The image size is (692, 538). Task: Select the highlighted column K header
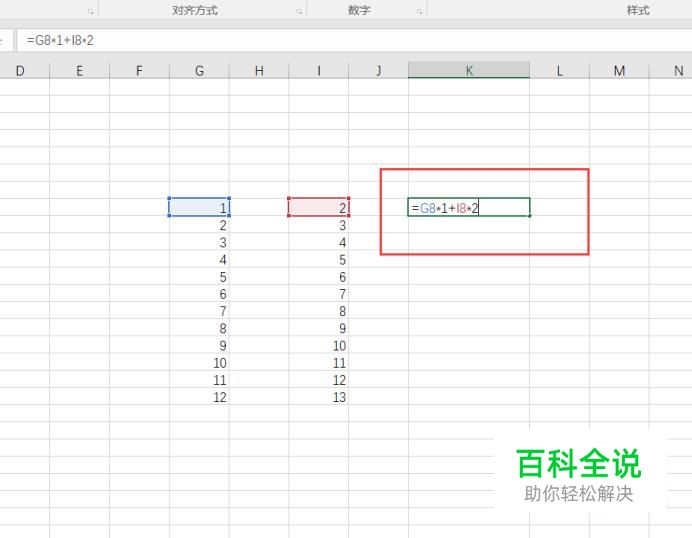click(469, 71)
